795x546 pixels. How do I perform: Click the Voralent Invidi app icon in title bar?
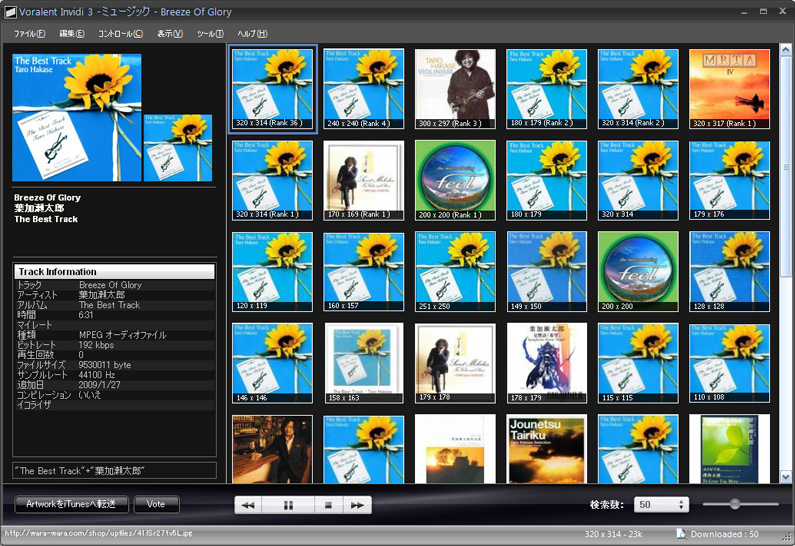coord(10,11)
